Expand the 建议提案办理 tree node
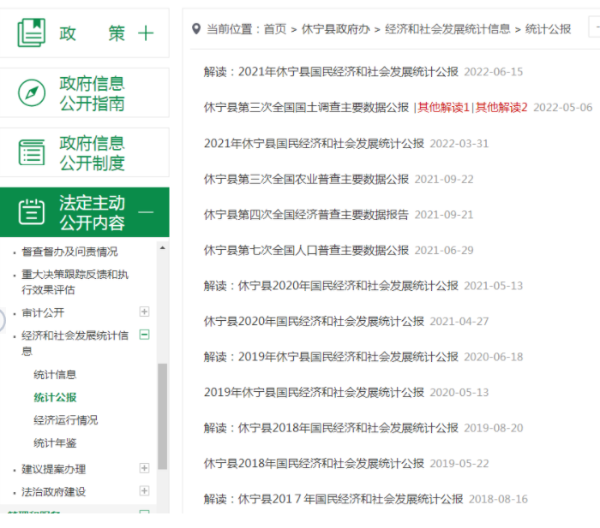600x528 pixels. tap(145, 468)
